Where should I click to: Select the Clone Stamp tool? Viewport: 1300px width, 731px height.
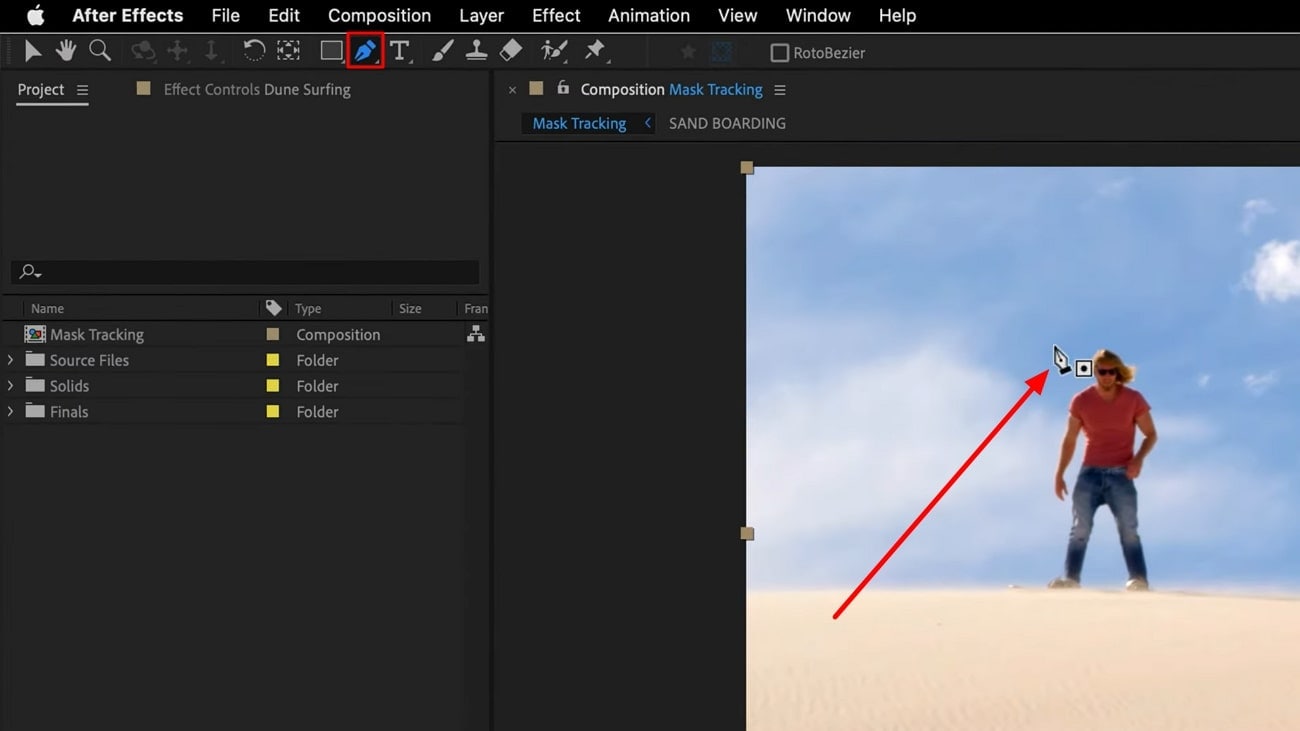coord(477,51)
